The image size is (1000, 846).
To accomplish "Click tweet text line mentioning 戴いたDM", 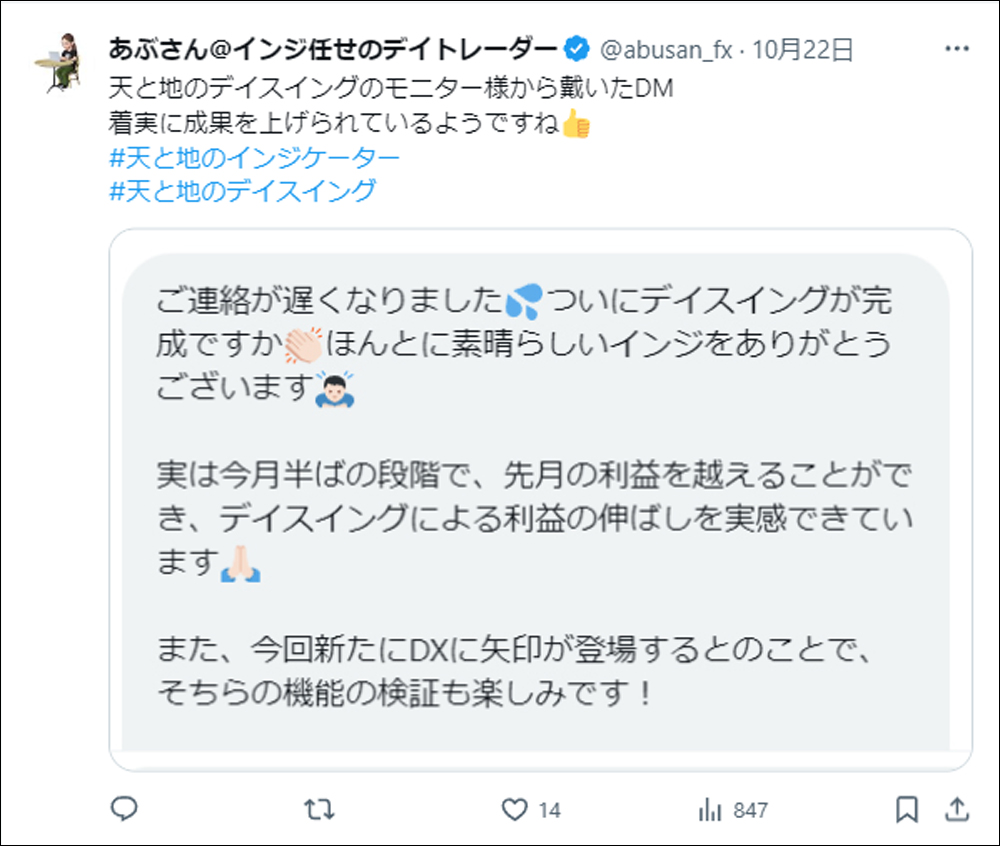I will tap(391, 90).
